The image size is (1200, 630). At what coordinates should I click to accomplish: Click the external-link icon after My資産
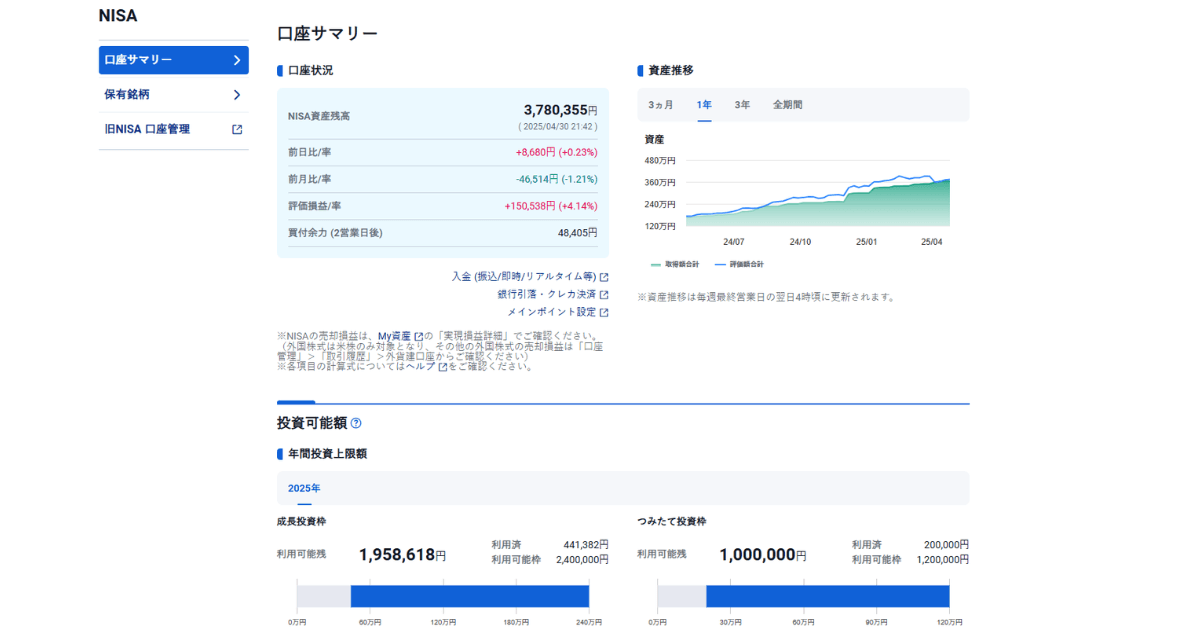pyautogui.click(x=418, y=336)
